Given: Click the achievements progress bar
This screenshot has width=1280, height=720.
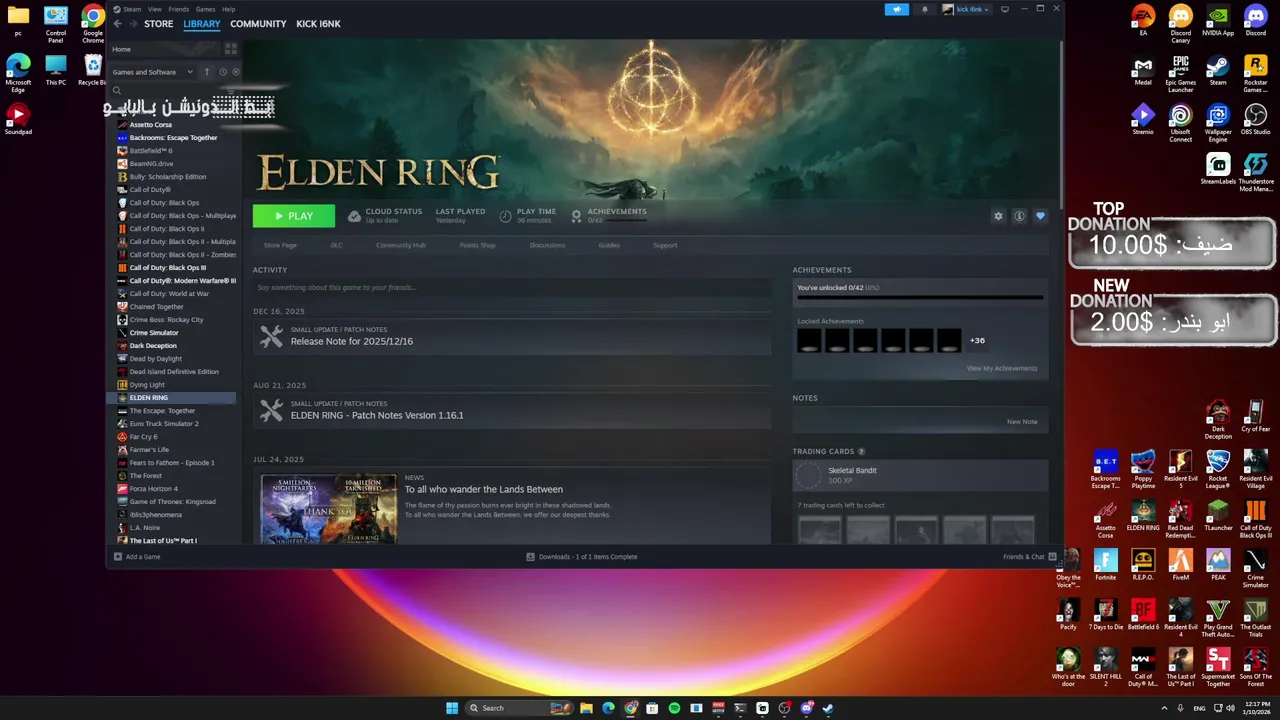Looking at the screenshot, I should pyautogui.click(x=920, y=297).
